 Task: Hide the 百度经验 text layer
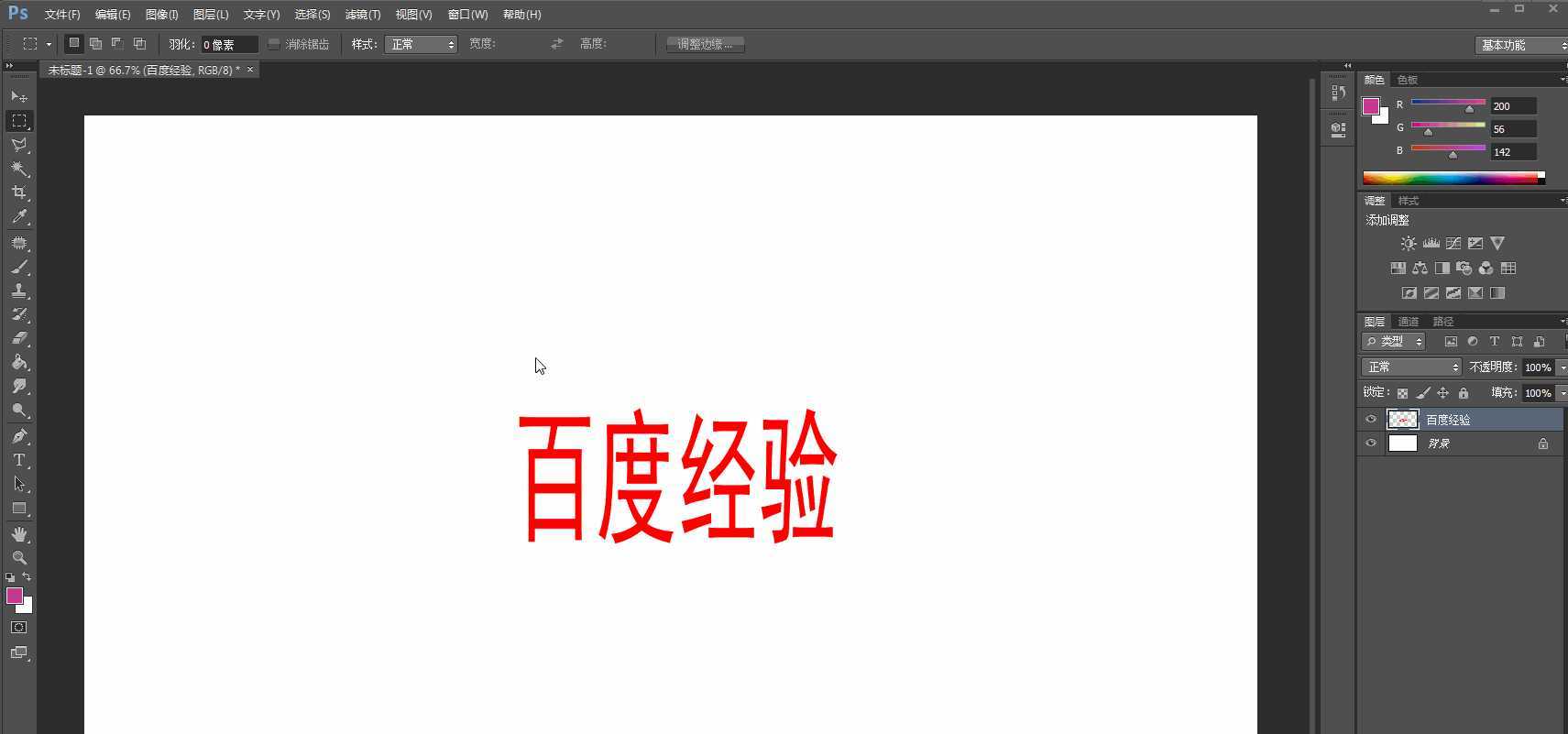(x=1371, y=420)
